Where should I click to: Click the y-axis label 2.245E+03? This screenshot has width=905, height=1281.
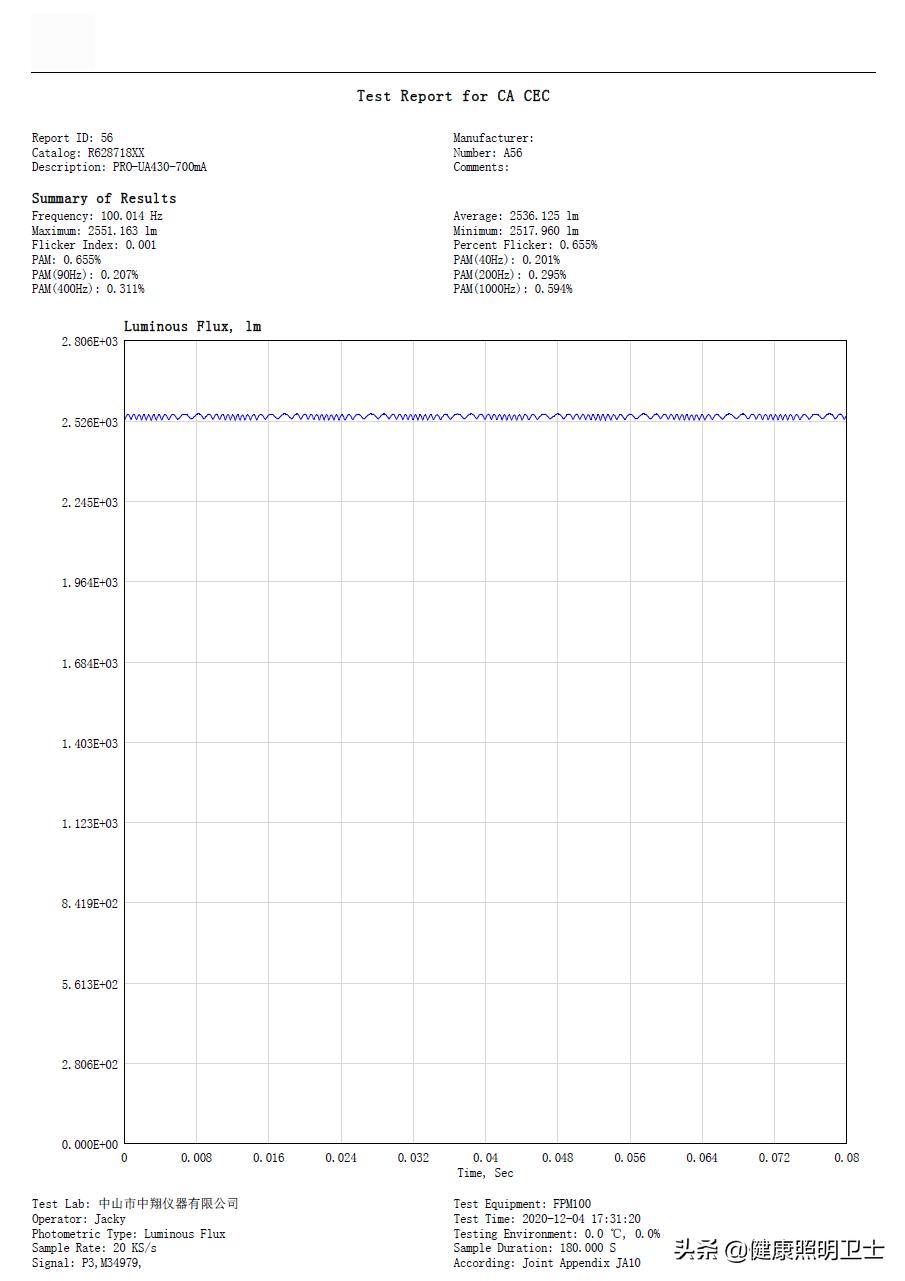coord(89,503)
